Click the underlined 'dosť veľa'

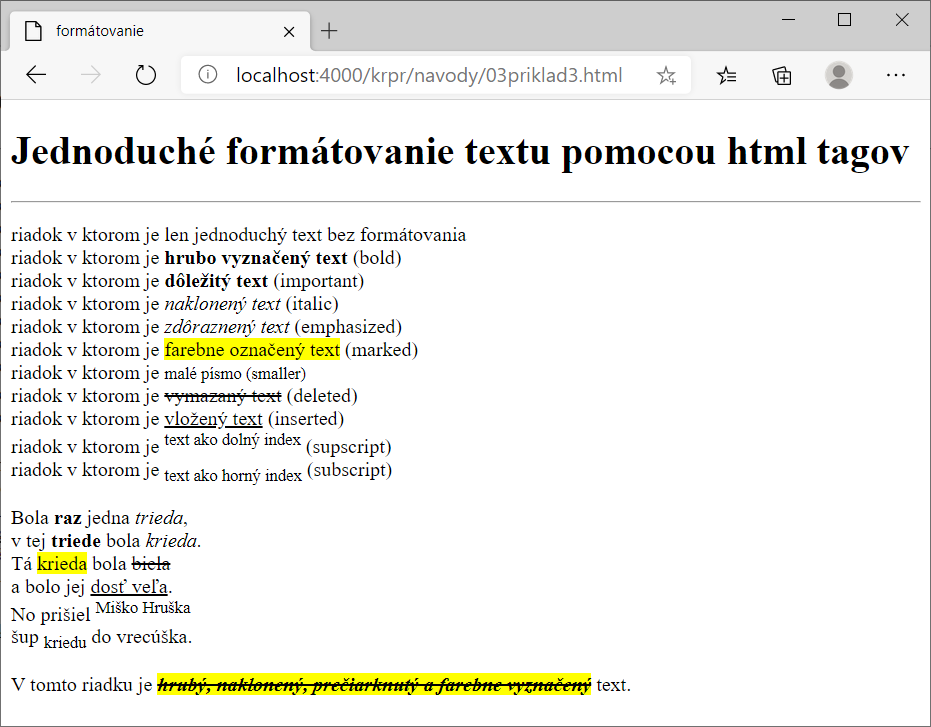129,587
